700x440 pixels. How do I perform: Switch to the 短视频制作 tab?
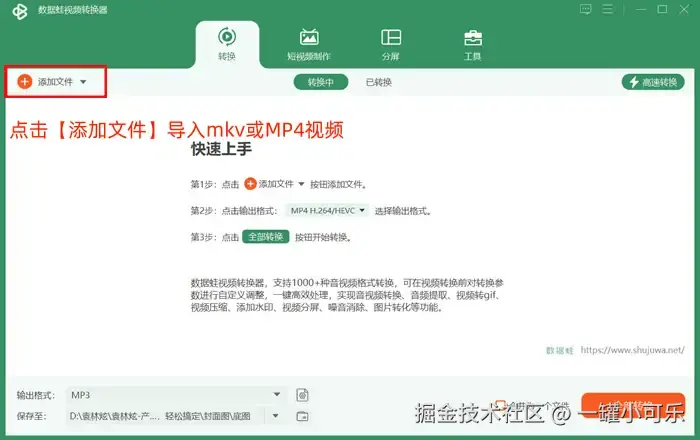309,44
